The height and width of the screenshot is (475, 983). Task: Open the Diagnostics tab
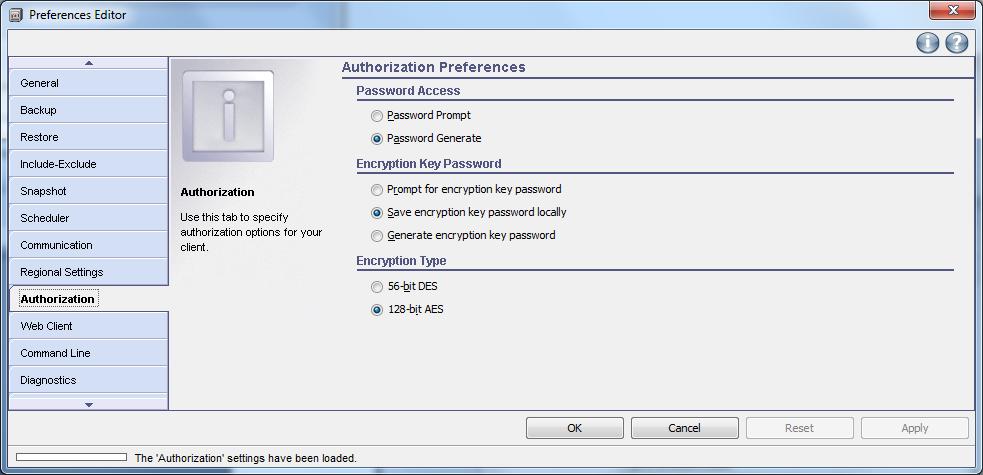point(88,380)
